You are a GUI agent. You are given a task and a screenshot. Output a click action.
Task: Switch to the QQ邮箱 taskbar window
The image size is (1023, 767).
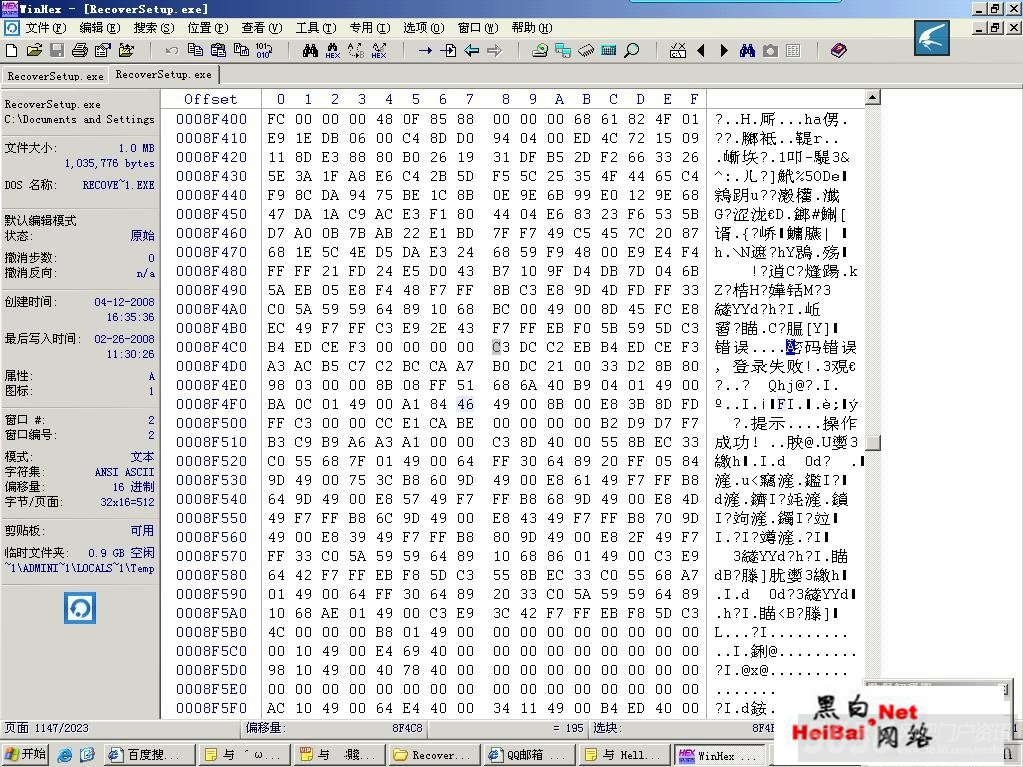(530, 755)
